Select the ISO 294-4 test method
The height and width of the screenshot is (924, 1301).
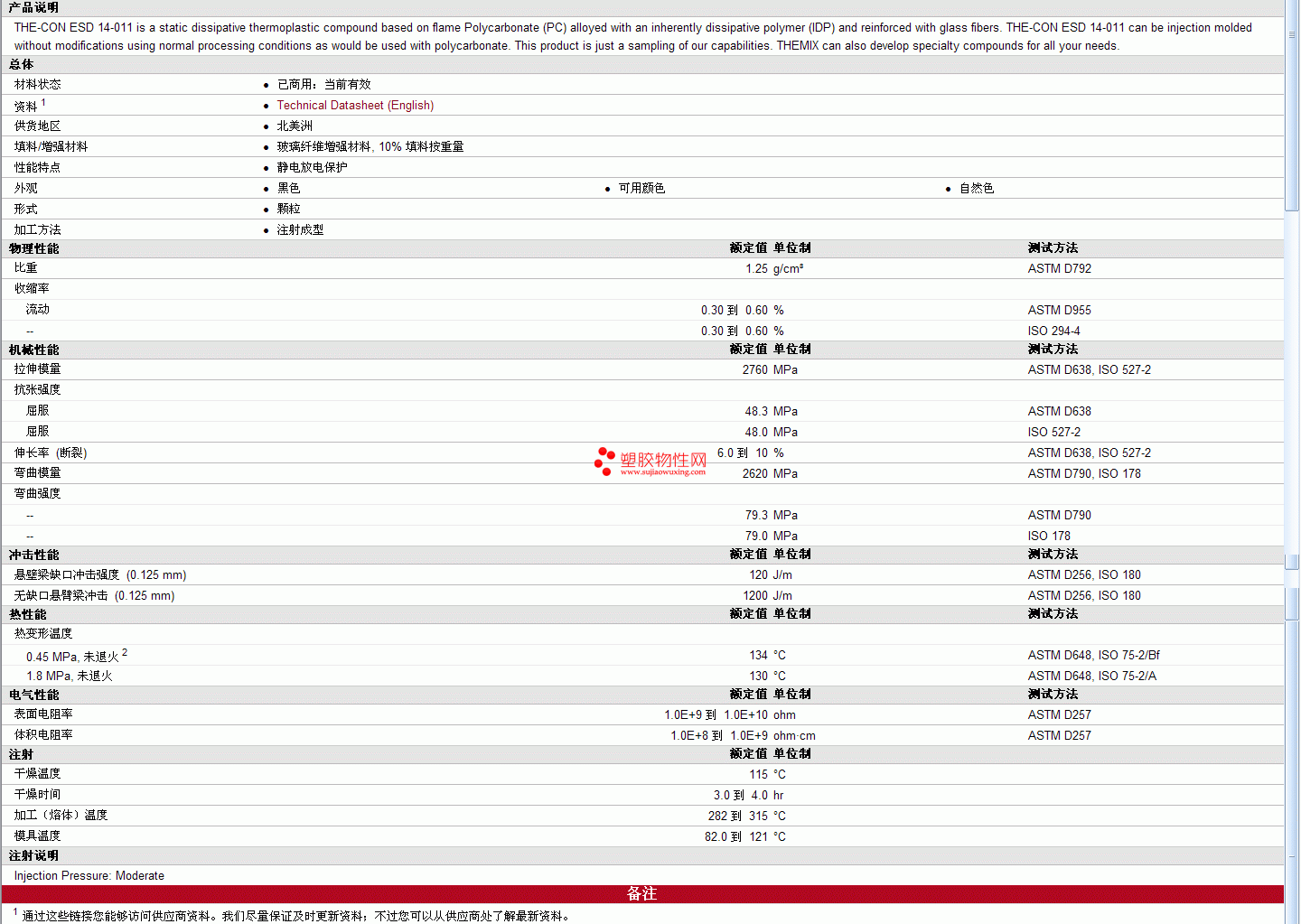pyautogui.click(x=1053, y=331)
